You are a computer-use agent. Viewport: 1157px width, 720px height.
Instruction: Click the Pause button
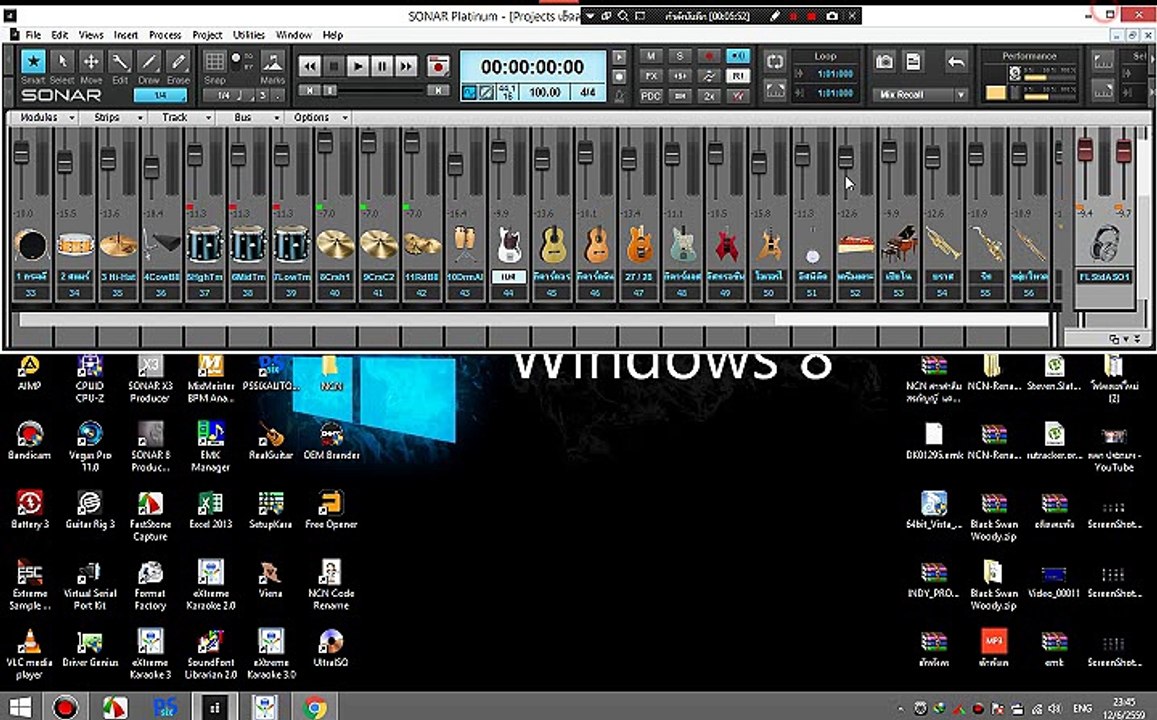click(382, 66)
